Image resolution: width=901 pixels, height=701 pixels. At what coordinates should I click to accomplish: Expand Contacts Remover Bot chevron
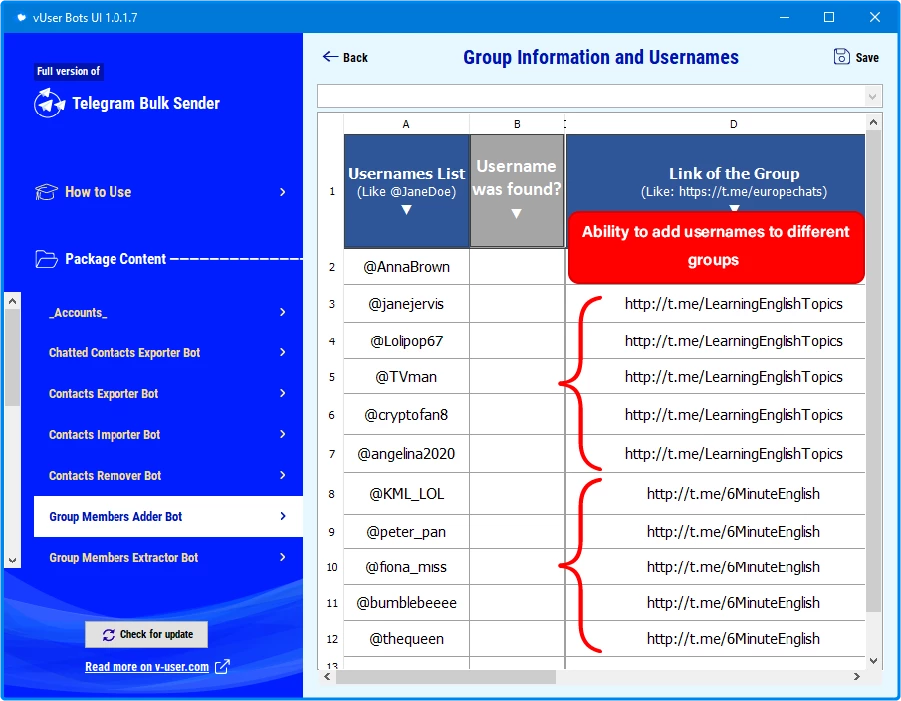click(283, 475)
